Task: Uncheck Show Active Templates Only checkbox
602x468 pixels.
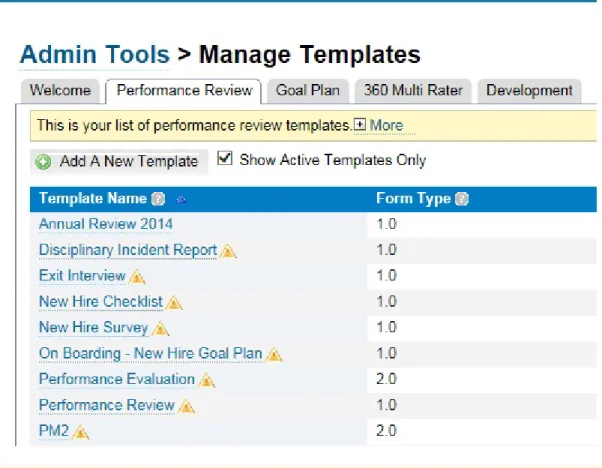Action: coord(225,158)
